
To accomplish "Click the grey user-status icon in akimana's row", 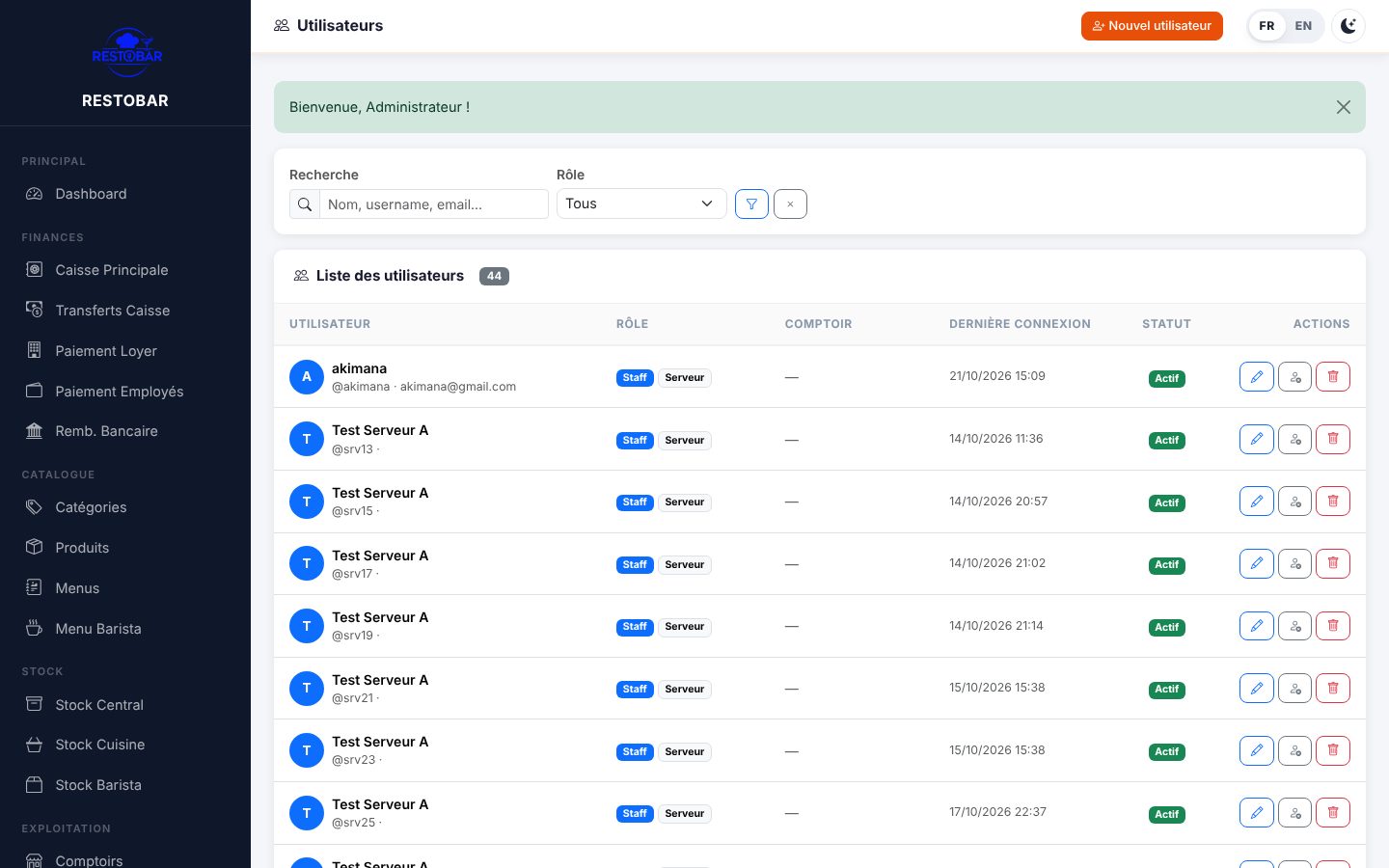I will coord(1294,377).
